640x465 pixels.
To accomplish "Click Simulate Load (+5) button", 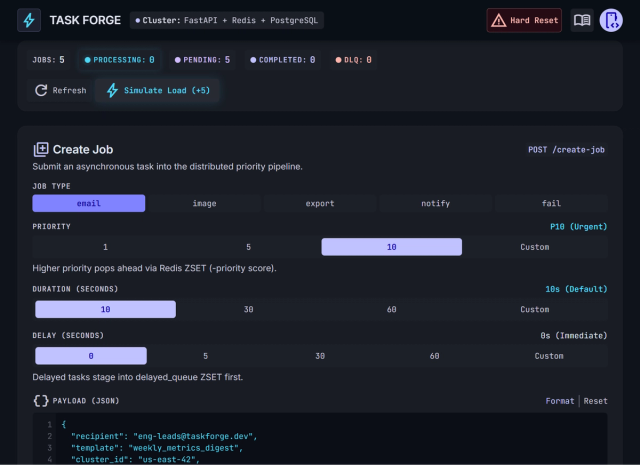I will click(158, 90).
